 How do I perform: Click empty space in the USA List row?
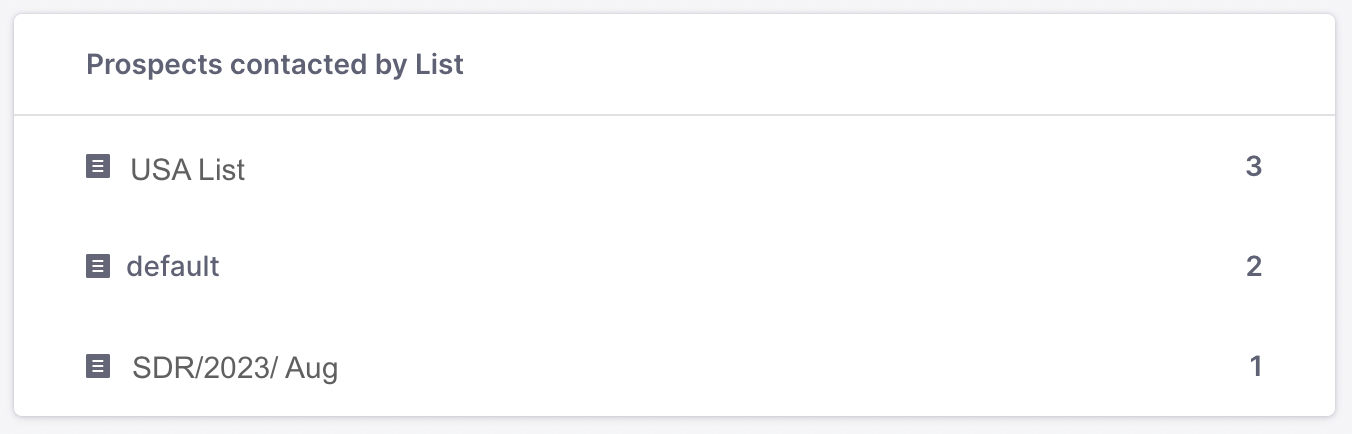click(700, 167)
